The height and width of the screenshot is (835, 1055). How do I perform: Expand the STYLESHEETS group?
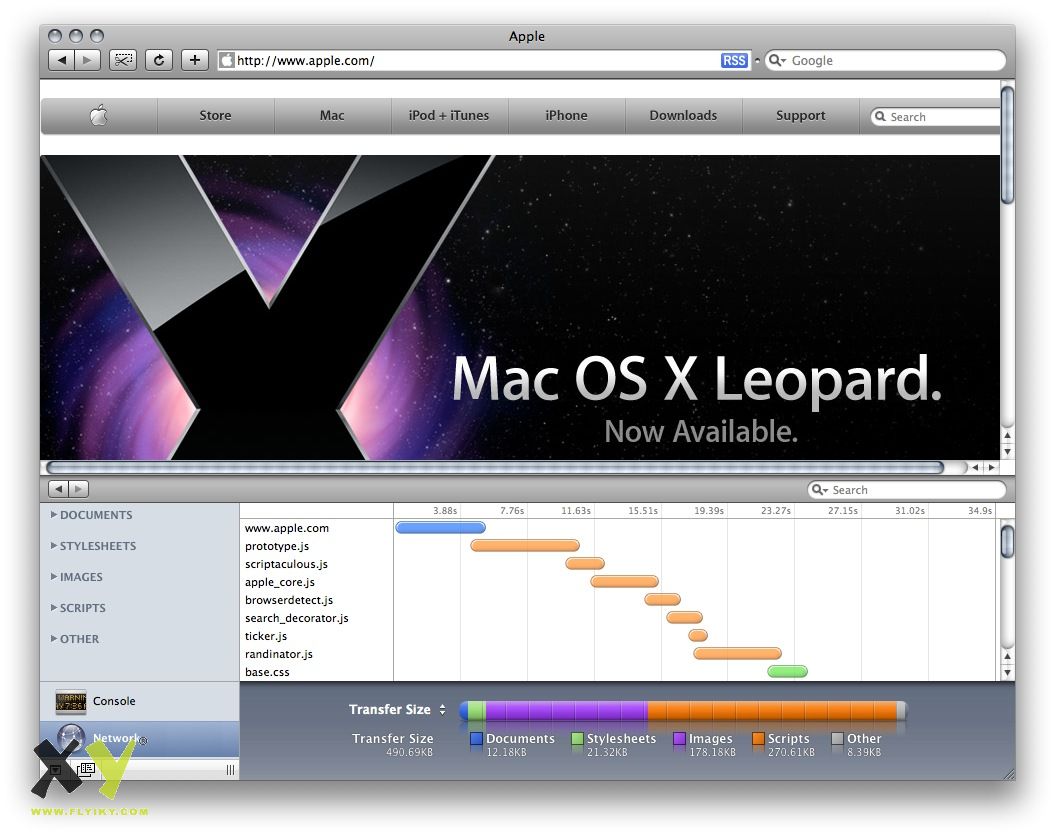click(54, 546)
